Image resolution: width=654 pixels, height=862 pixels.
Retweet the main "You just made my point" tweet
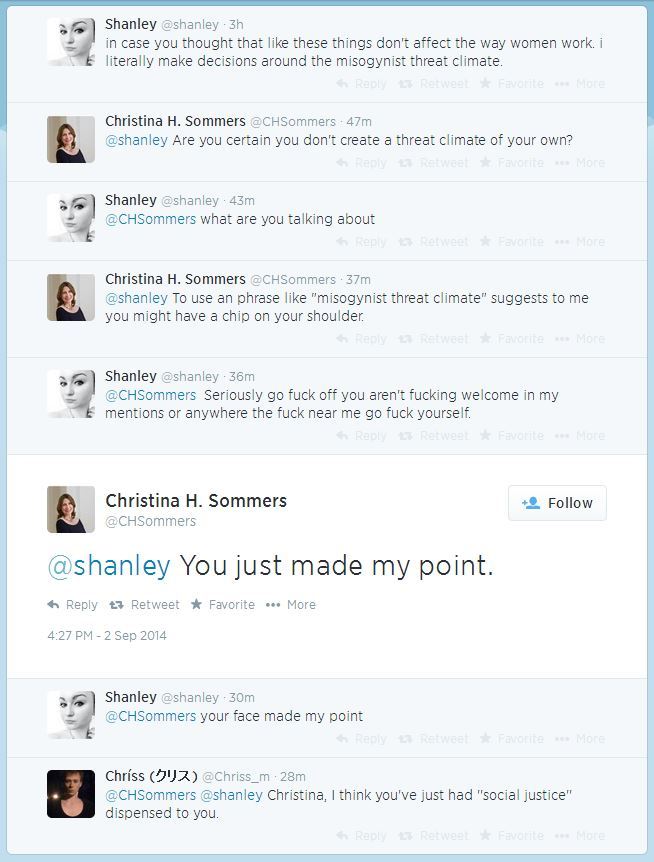pos(144,605)
